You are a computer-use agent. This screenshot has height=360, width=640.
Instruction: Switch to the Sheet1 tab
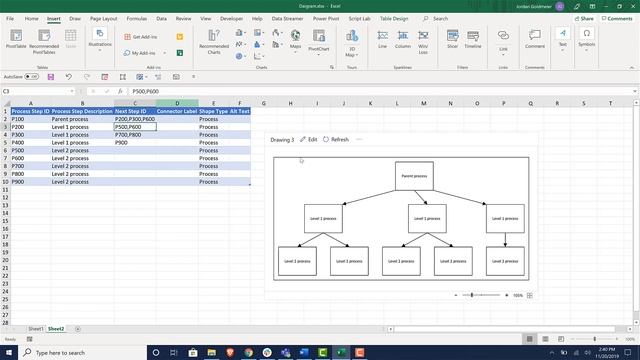(36, 329)
